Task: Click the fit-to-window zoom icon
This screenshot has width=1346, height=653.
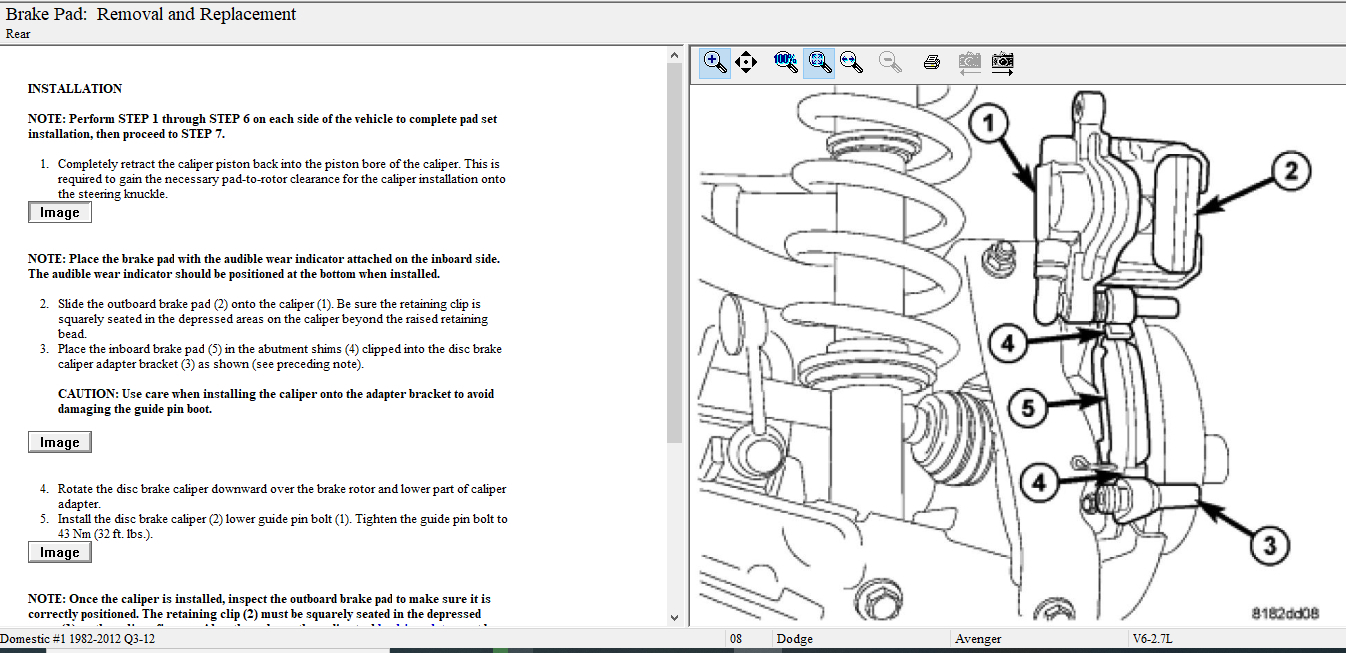Action: click(x=819, y=62)
